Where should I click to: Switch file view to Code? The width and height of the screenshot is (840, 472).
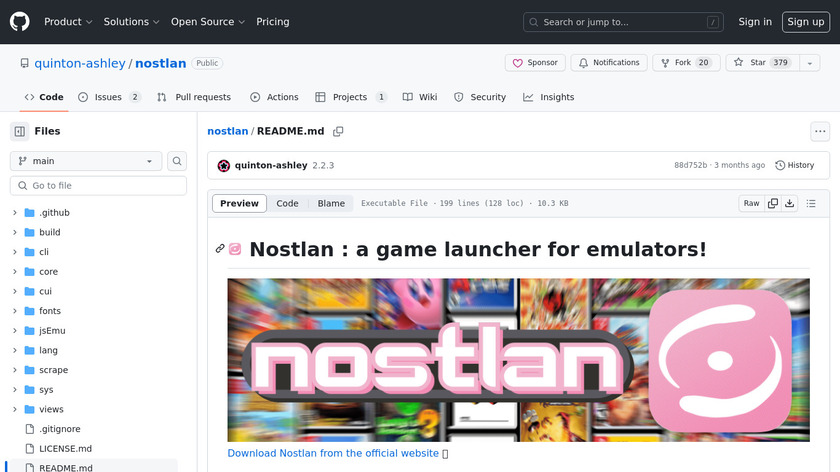[x=287, y=204]
